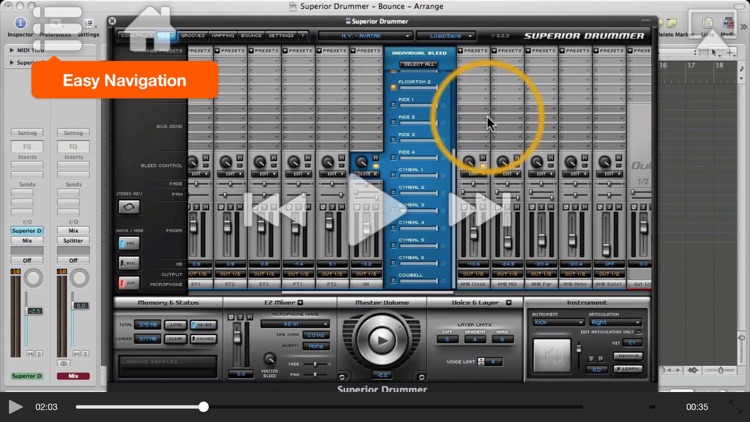
Task: Close the OH channel bleed editor
Action: [x=366, y=174]
